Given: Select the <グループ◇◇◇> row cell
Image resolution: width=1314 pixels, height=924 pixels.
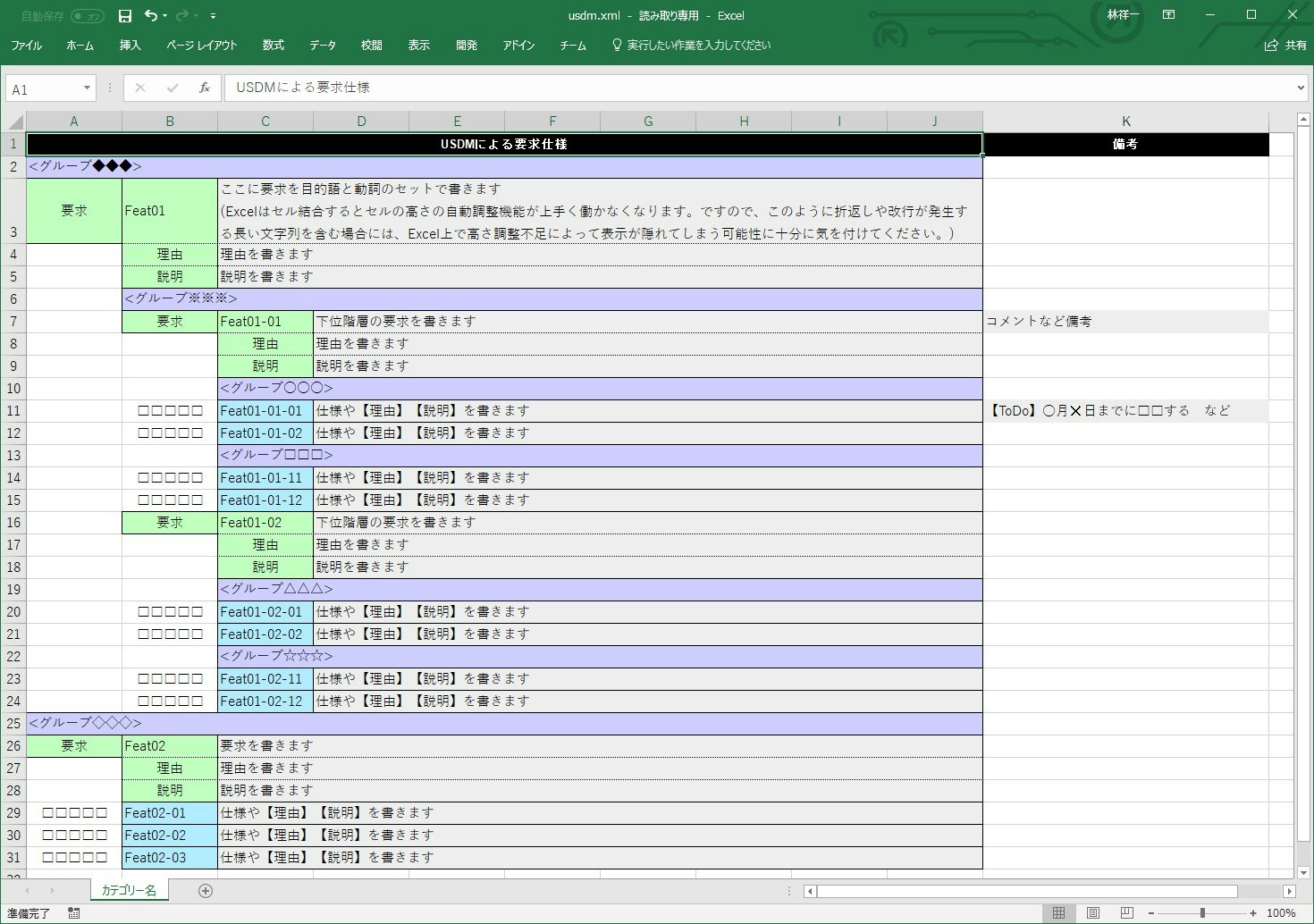Looking at the screenshot, I should click(x=504, y=724).
